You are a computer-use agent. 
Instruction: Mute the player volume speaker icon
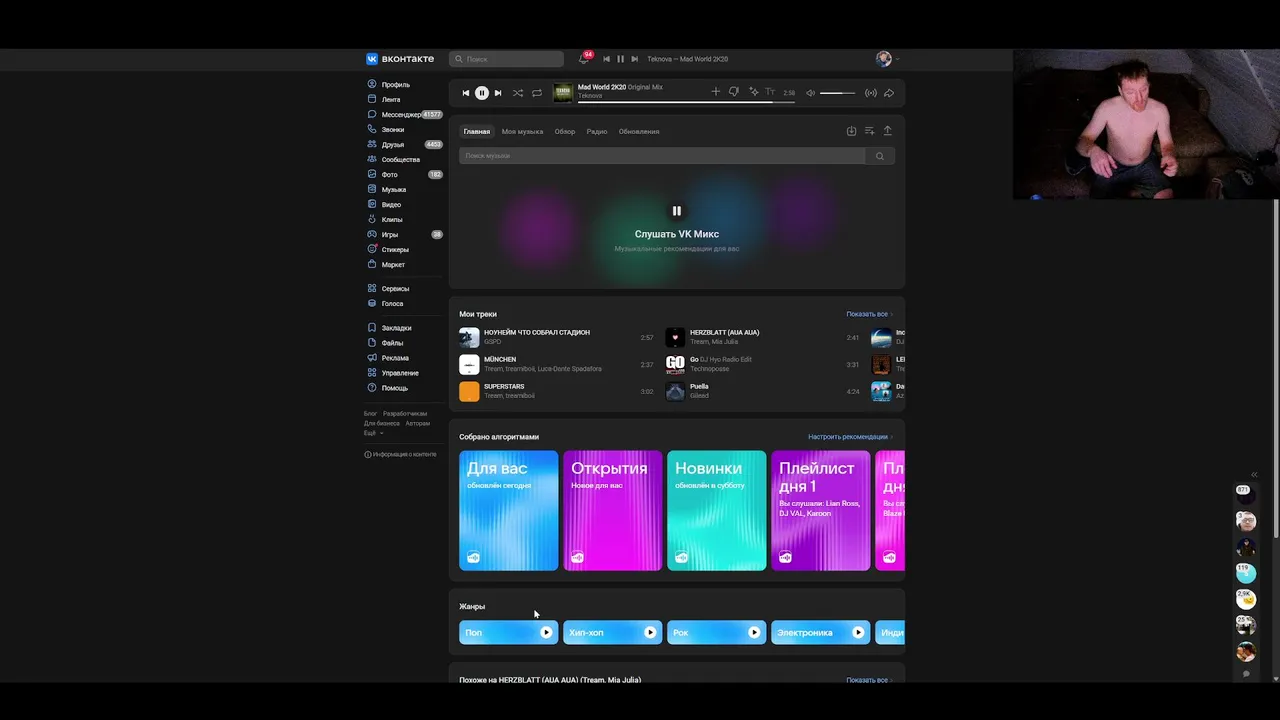(811, 93)
